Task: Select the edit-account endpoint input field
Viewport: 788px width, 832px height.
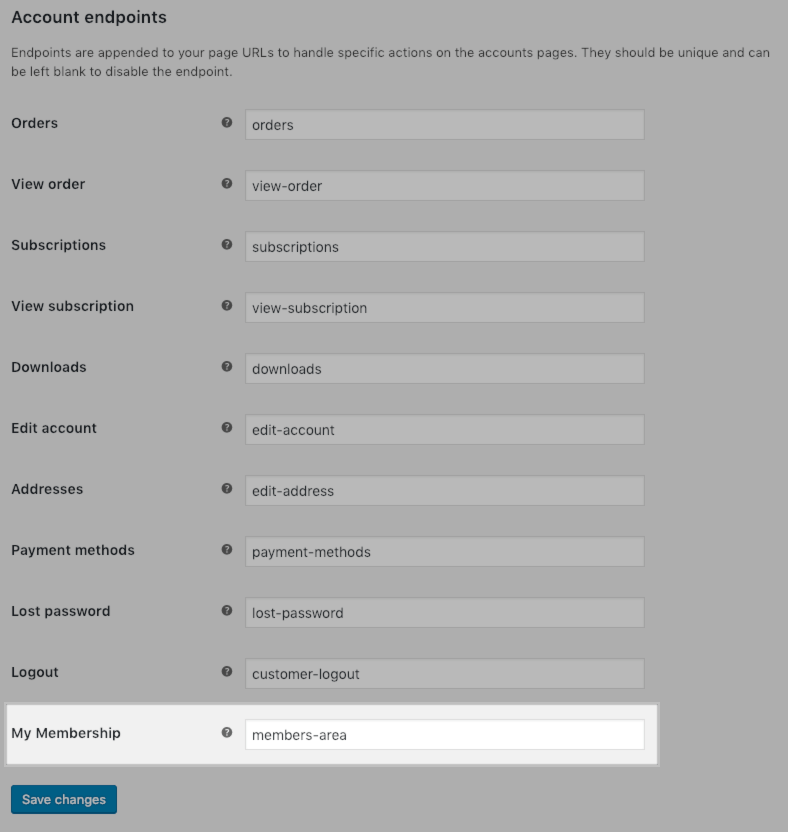Action: (444, 429)
